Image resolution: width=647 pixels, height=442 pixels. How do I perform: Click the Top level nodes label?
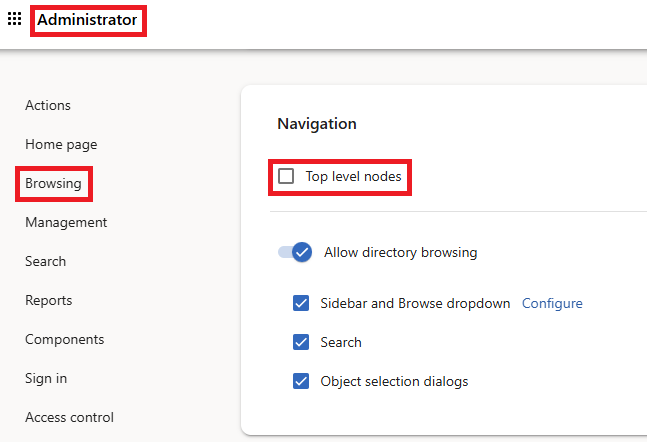353,176
